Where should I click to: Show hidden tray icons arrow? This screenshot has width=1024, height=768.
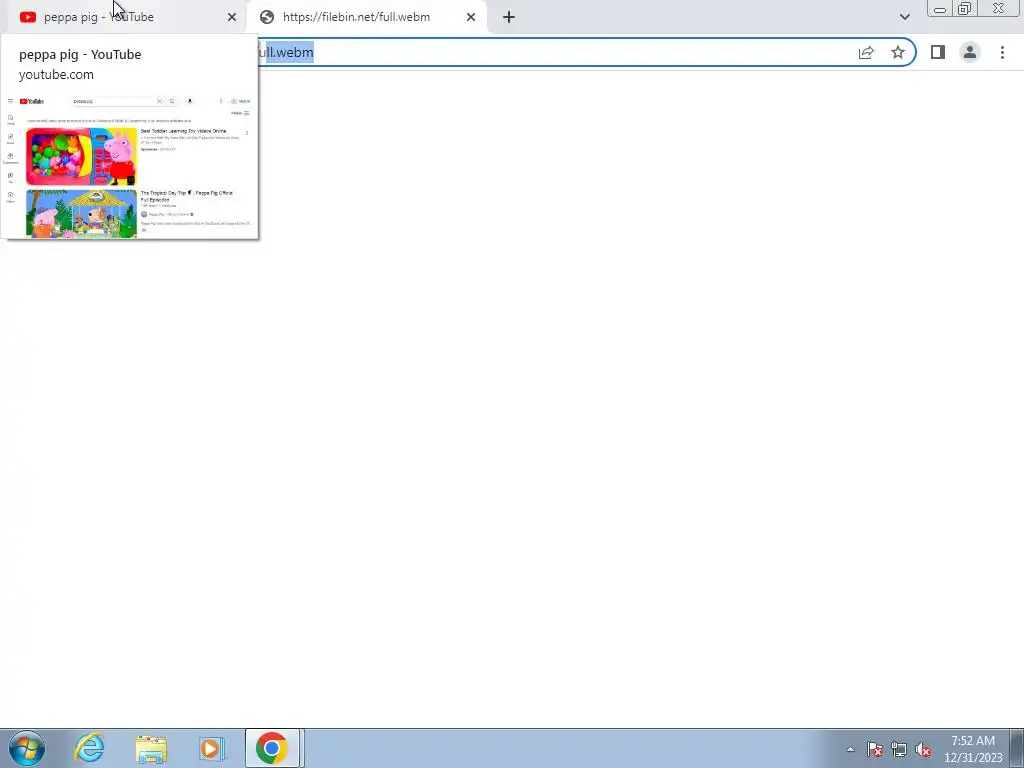pos(850,749)
